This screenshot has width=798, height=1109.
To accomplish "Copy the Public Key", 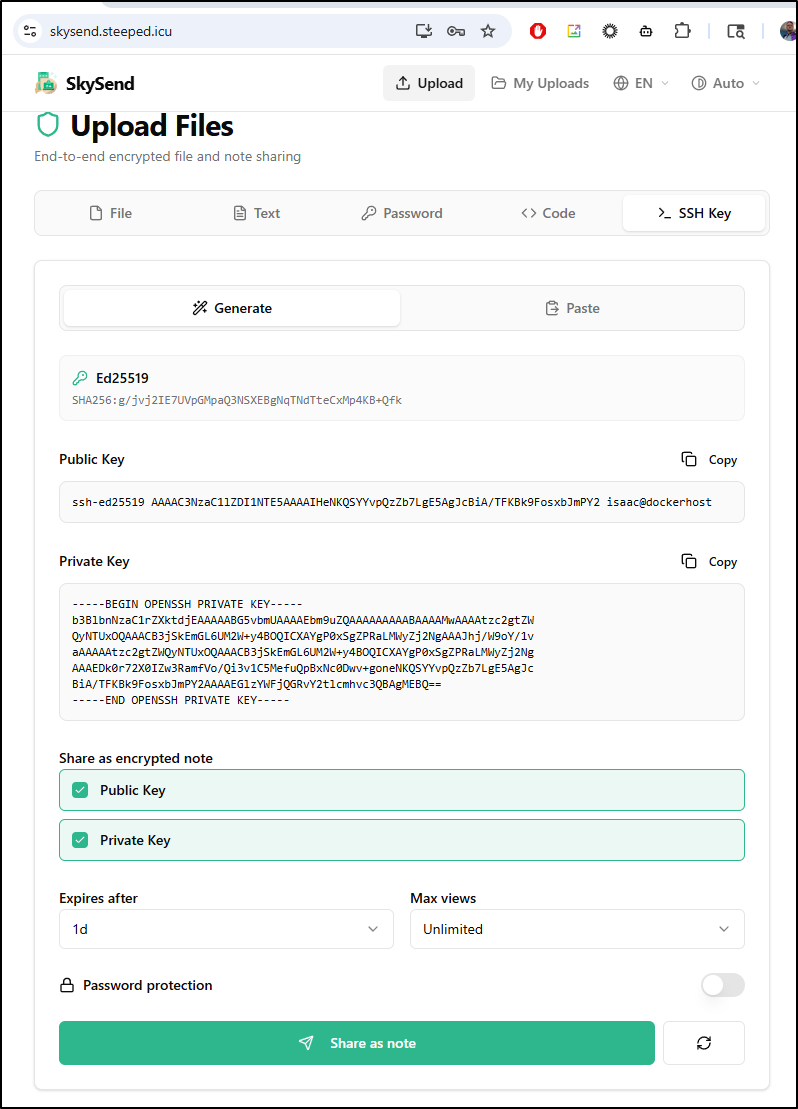I will coord(709,460).
